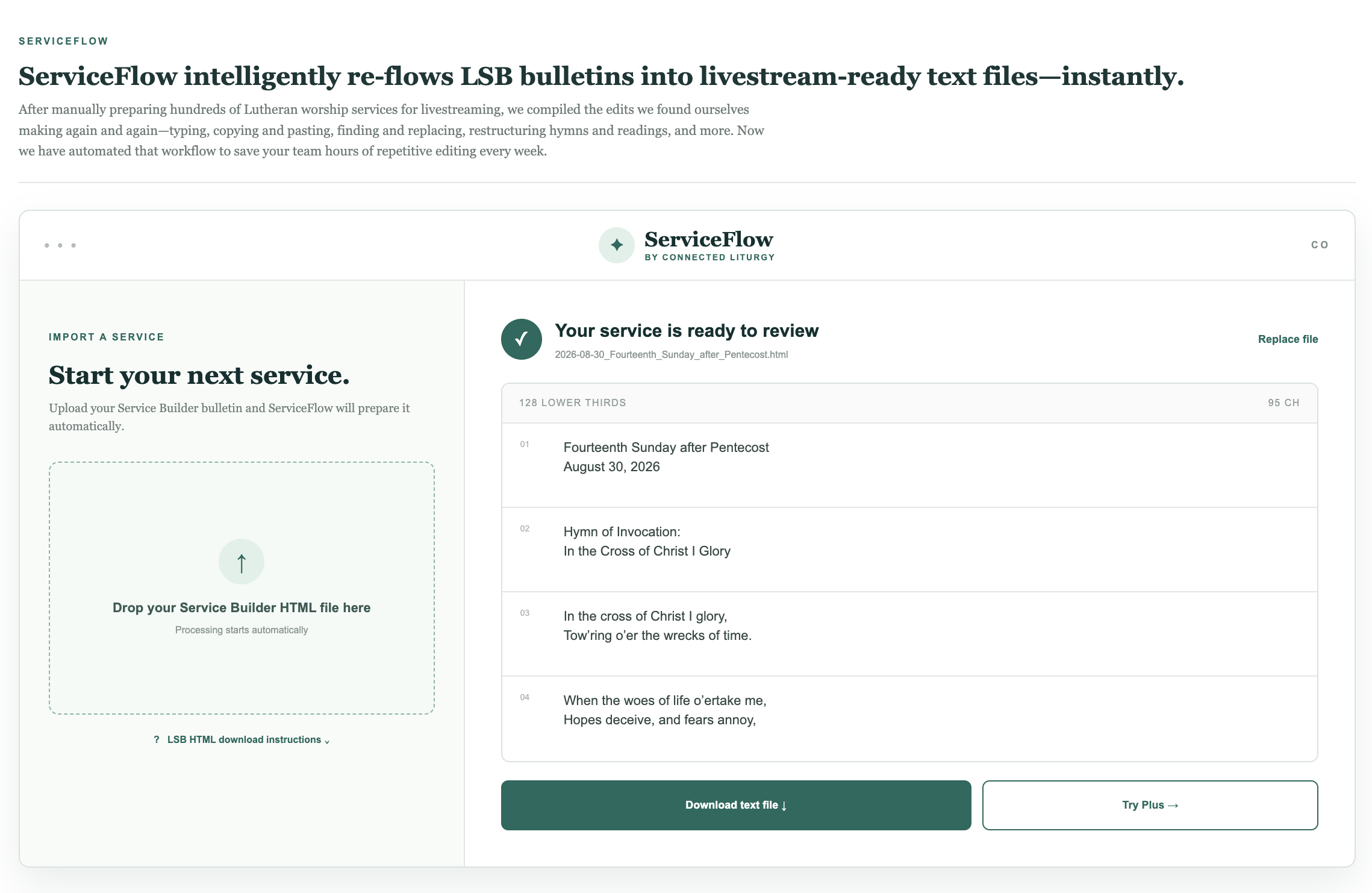
Task: Click the ServiceFlow wordmark title
Action: click(x=709, y=239)
